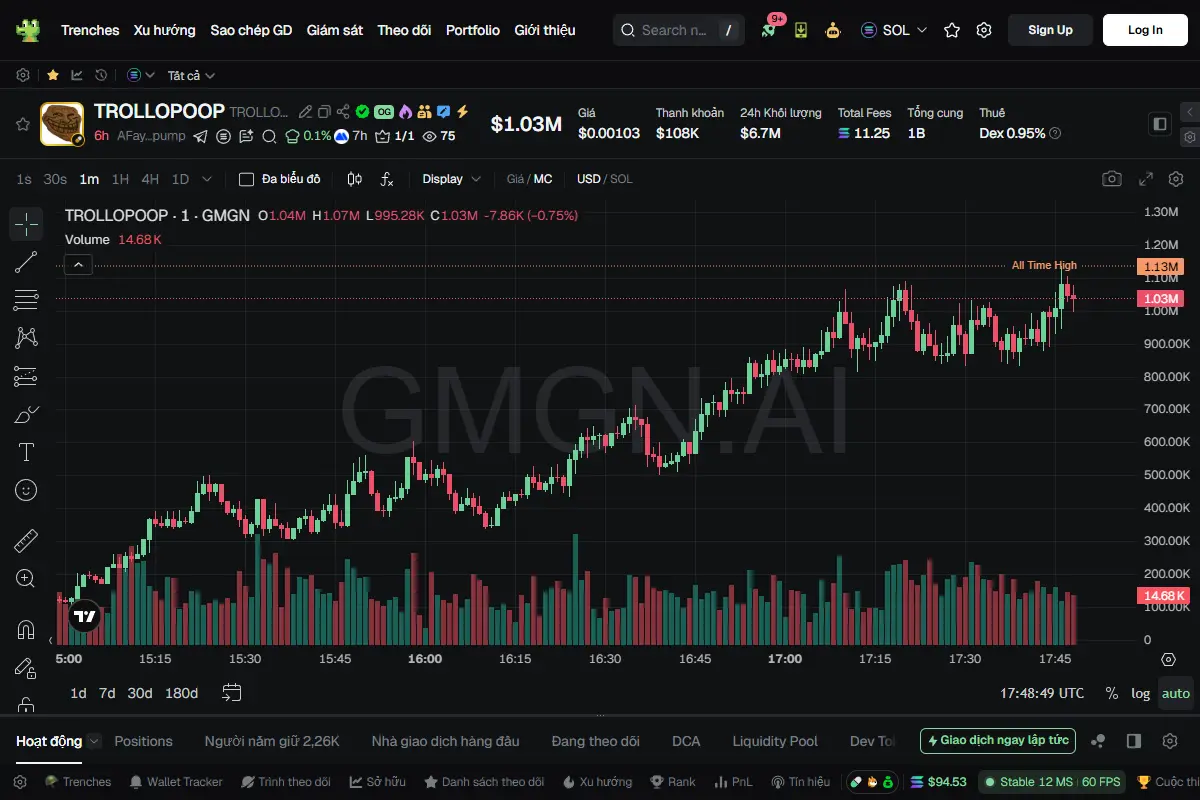Click the Log In button
Image resolution: width=1200 pixels, height=800 pixels.
[1145, 30]
